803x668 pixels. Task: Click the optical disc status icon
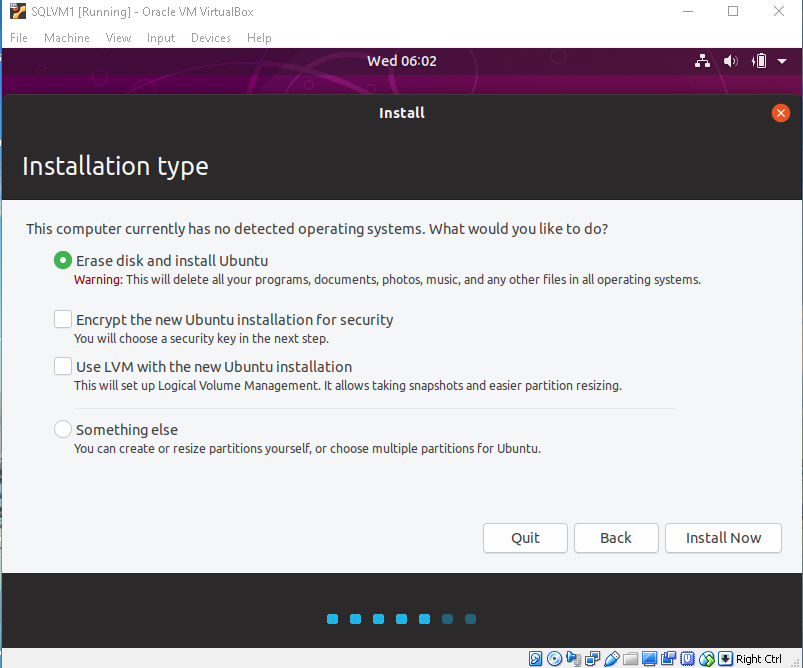tap(554, 659)
